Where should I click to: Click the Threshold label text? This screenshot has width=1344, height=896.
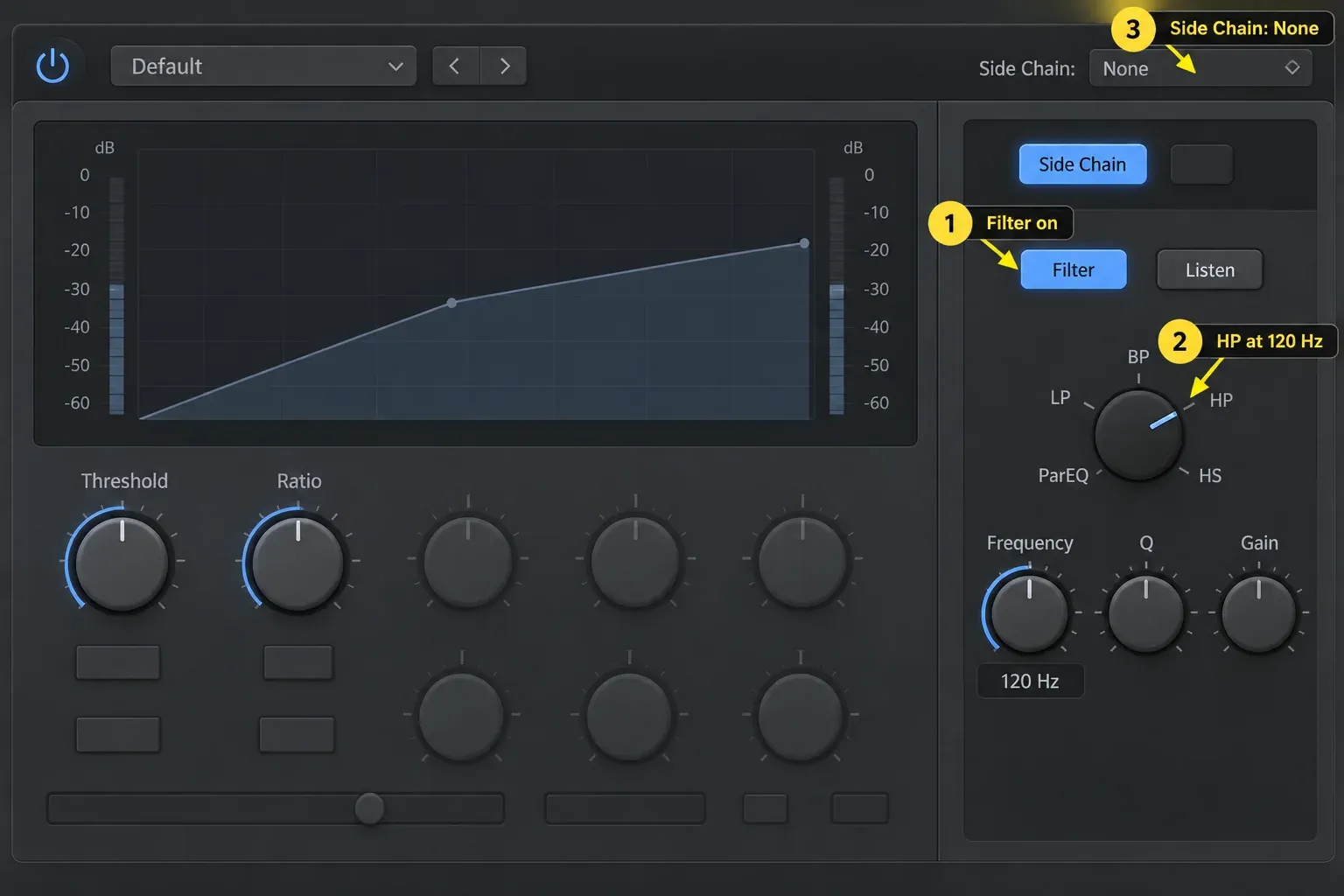pos(124,481)
